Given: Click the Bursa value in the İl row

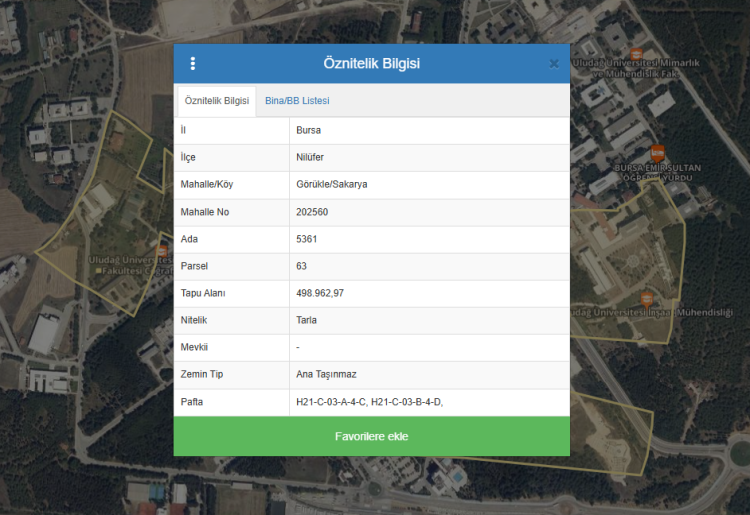Looking at the screenshot, I should [x=308, y=131].
